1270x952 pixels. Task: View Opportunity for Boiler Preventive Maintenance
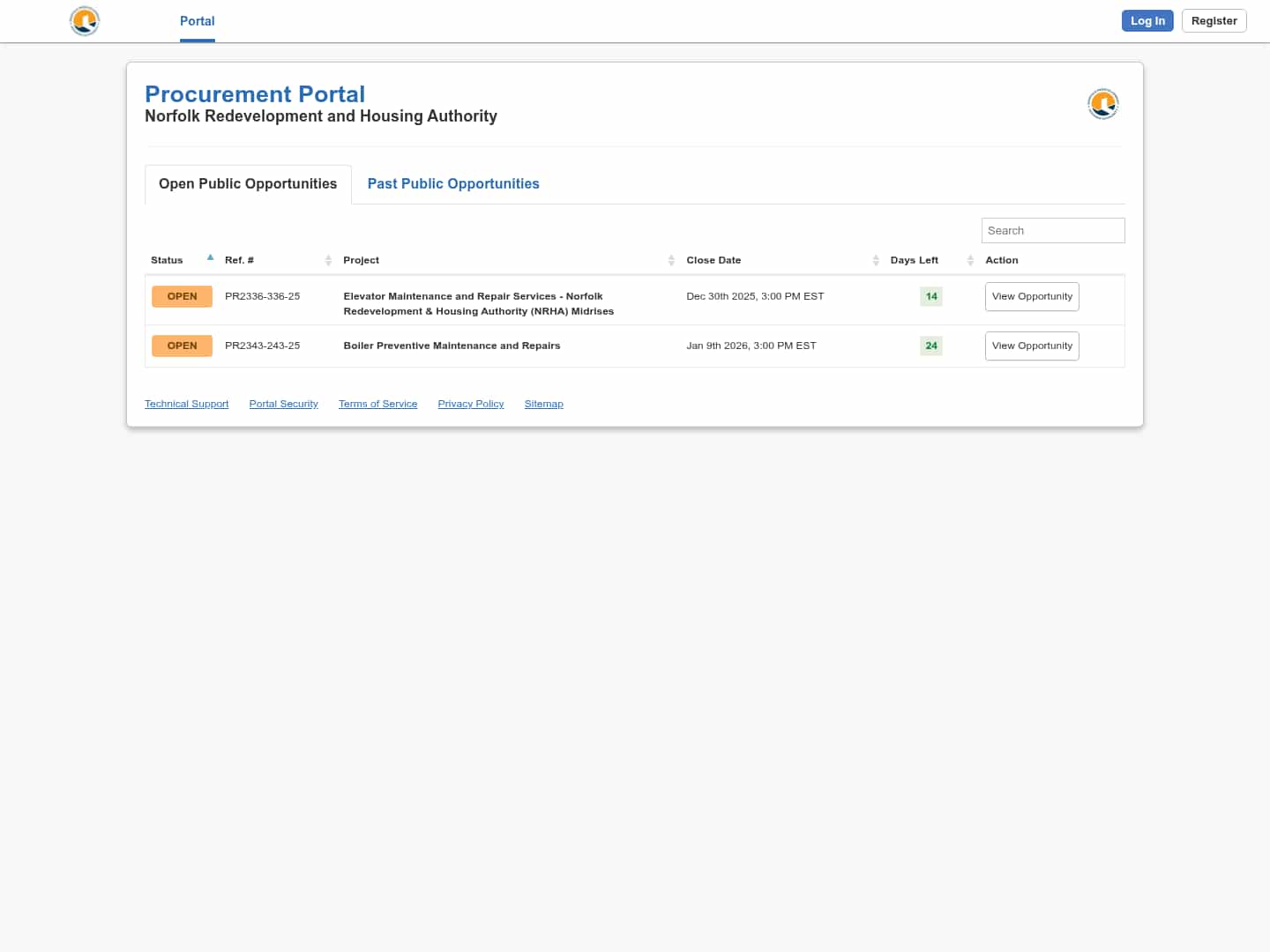click(1032, 346)
